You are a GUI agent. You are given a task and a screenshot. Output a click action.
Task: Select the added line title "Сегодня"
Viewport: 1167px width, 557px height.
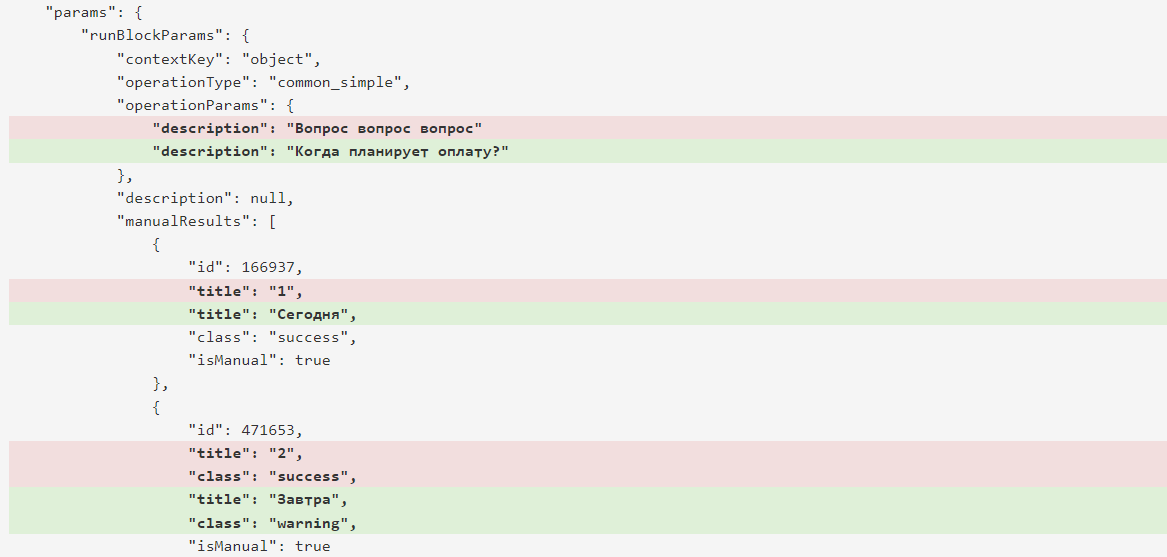coord(587,314)
